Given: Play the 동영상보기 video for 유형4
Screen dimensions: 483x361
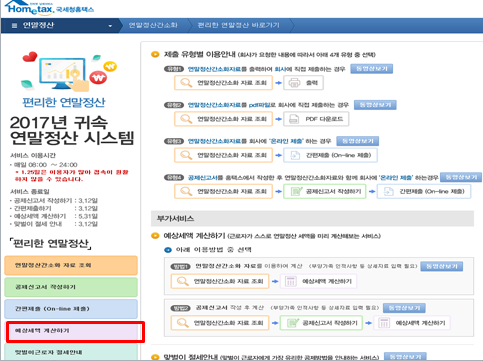Looking at the screenshot, I should tap(461, 177).
